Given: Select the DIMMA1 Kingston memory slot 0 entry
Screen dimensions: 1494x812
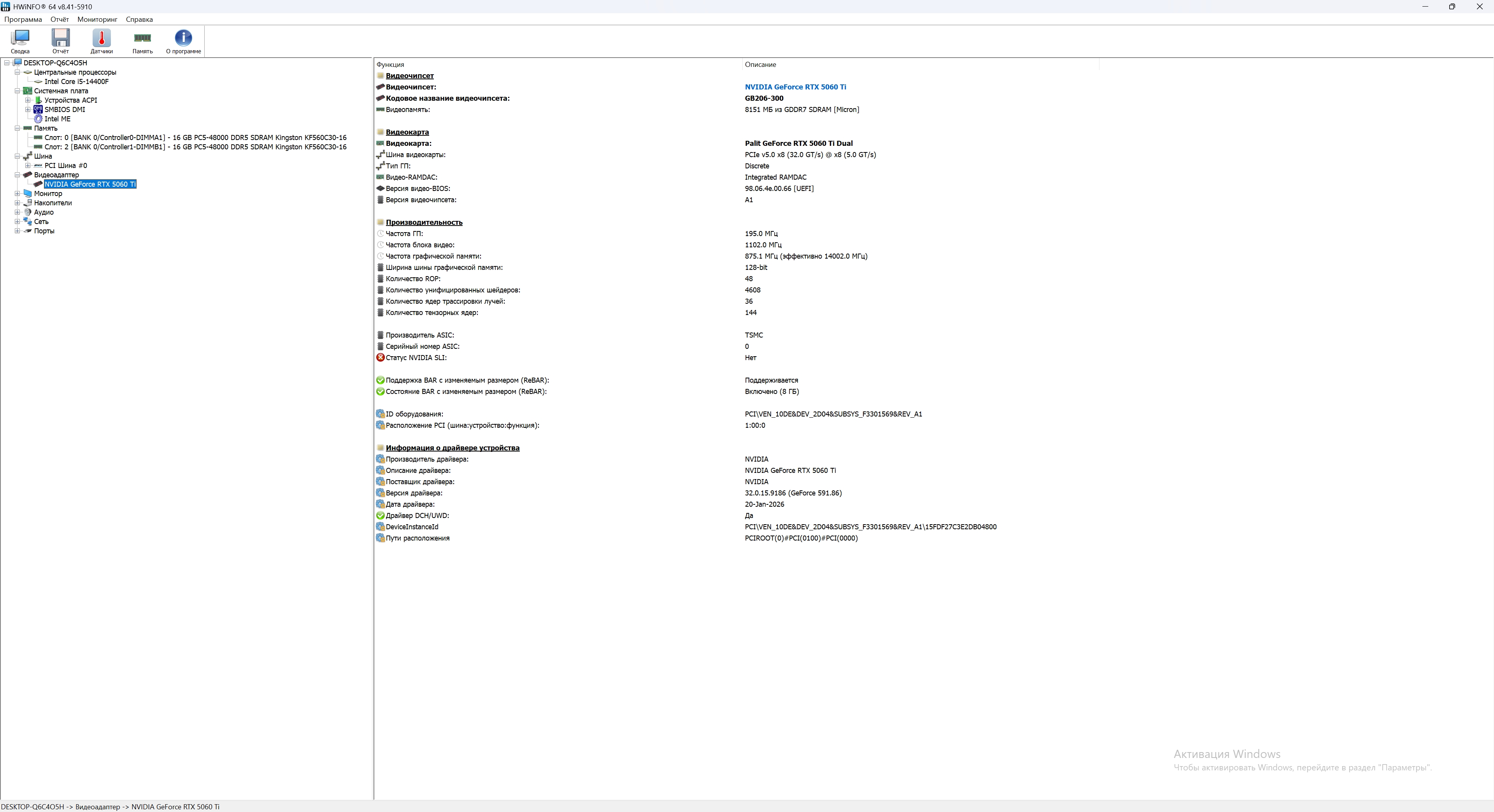Looking at the screenshot, I should (195, 138).
